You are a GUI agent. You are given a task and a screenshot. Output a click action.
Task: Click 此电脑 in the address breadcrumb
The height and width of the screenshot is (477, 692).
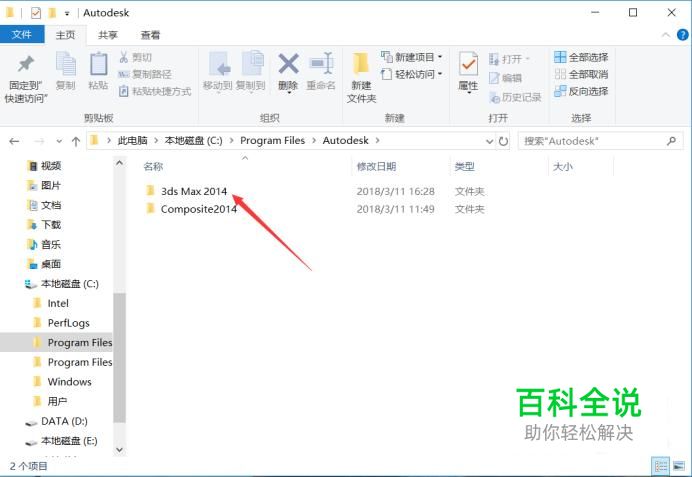click(132, 141)
